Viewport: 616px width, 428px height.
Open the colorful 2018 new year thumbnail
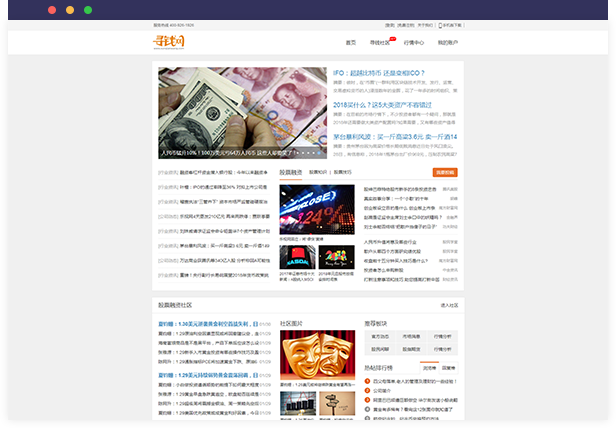tap(336, 257)
